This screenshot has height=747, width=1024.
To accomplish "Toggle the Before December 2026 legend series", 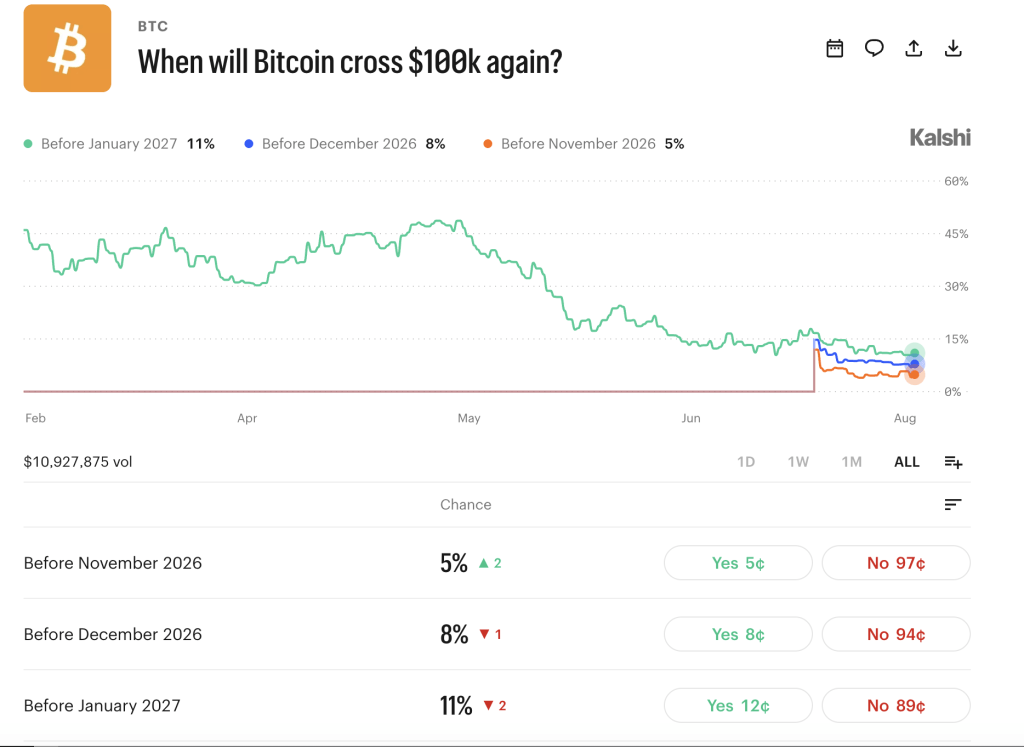I will pos(345,144).
